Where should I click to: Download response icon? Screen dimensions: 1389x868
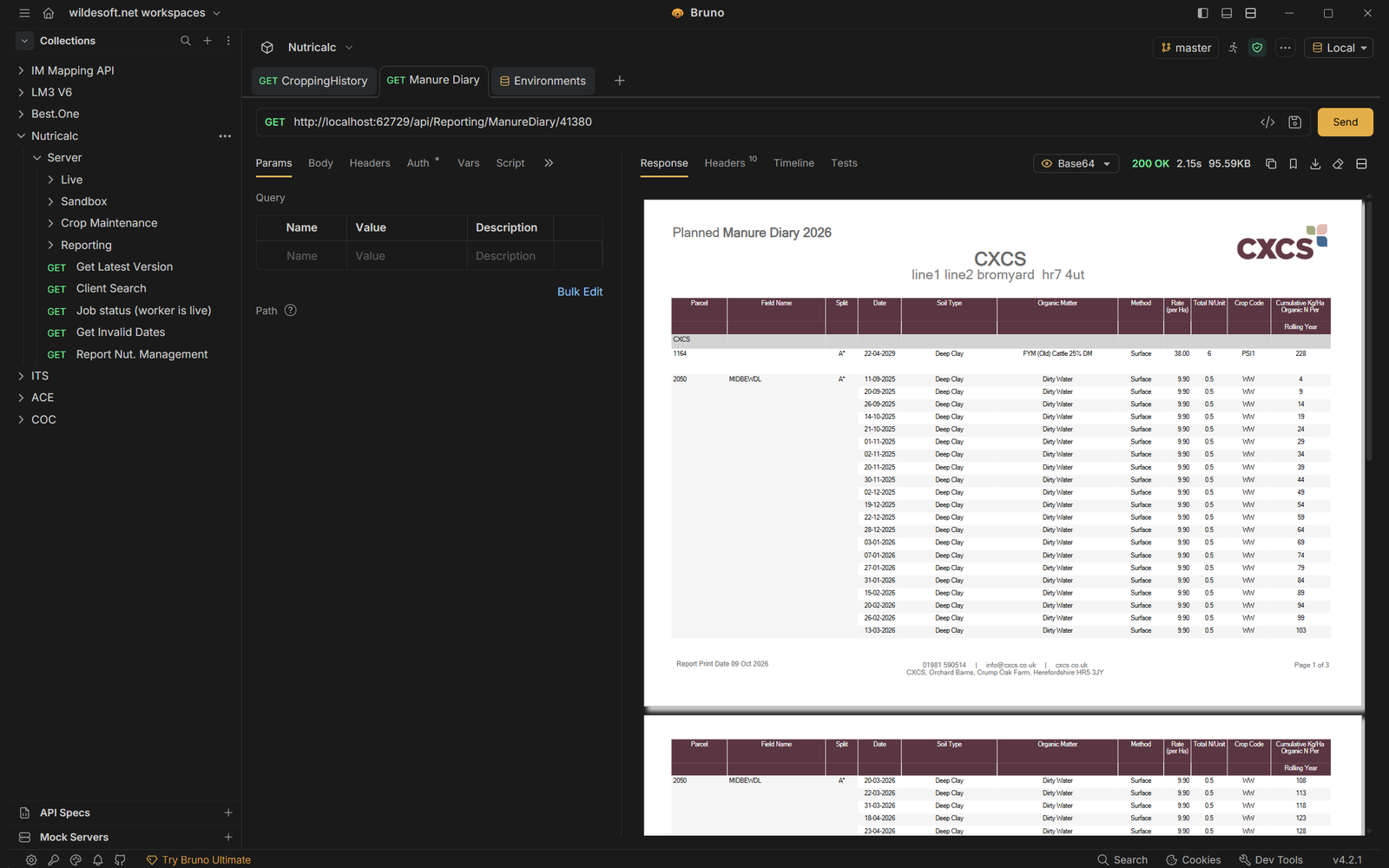(1315, 163)
